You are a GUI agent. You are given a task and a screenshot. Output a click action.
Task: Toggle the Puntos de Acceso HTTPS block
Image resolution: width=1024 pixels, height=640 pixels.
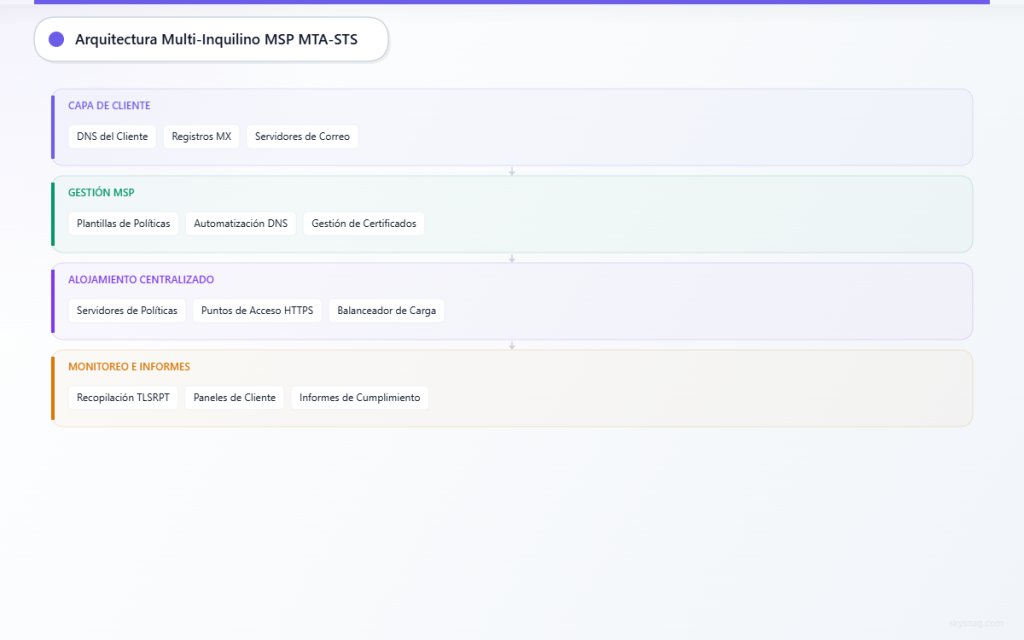pos(256,310)
